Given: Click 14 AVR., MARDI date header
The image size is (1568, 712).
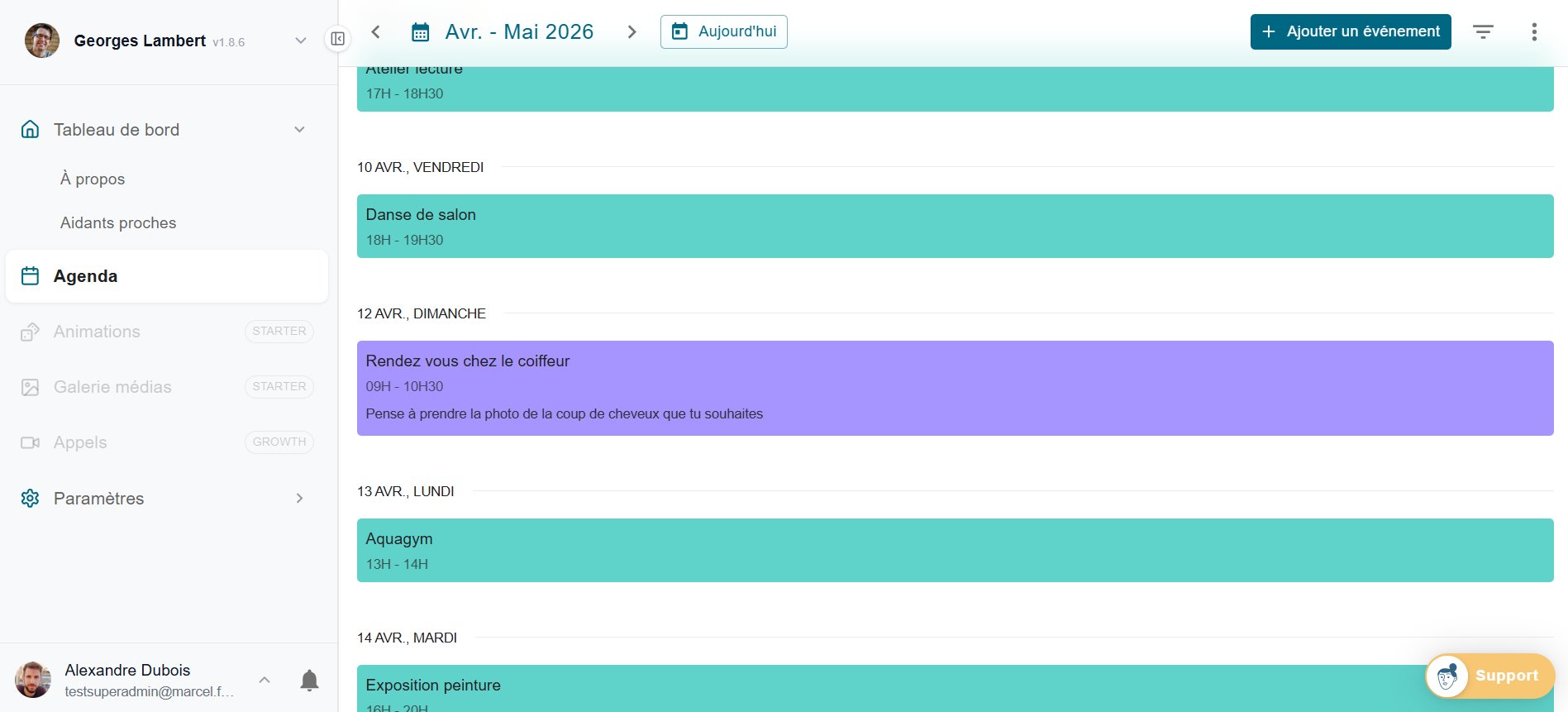Looking at the screenshot, I should (407, 638).
